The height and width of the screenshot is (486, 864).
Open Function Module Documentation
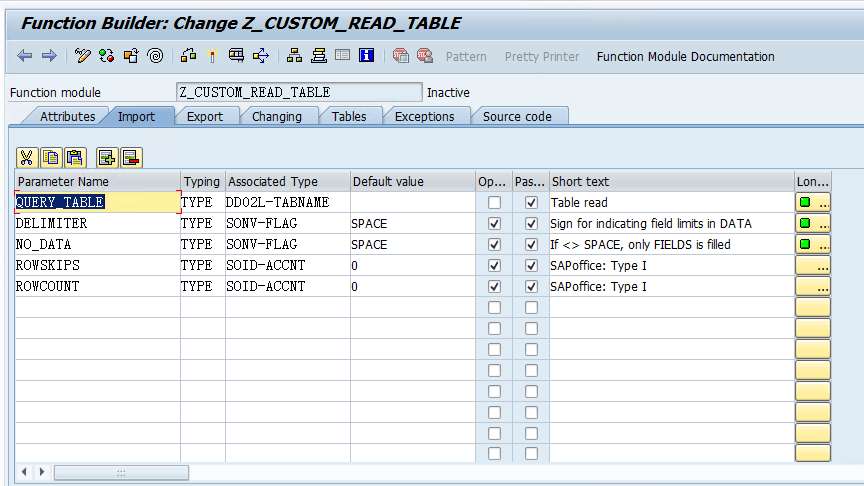pos(685,56)
